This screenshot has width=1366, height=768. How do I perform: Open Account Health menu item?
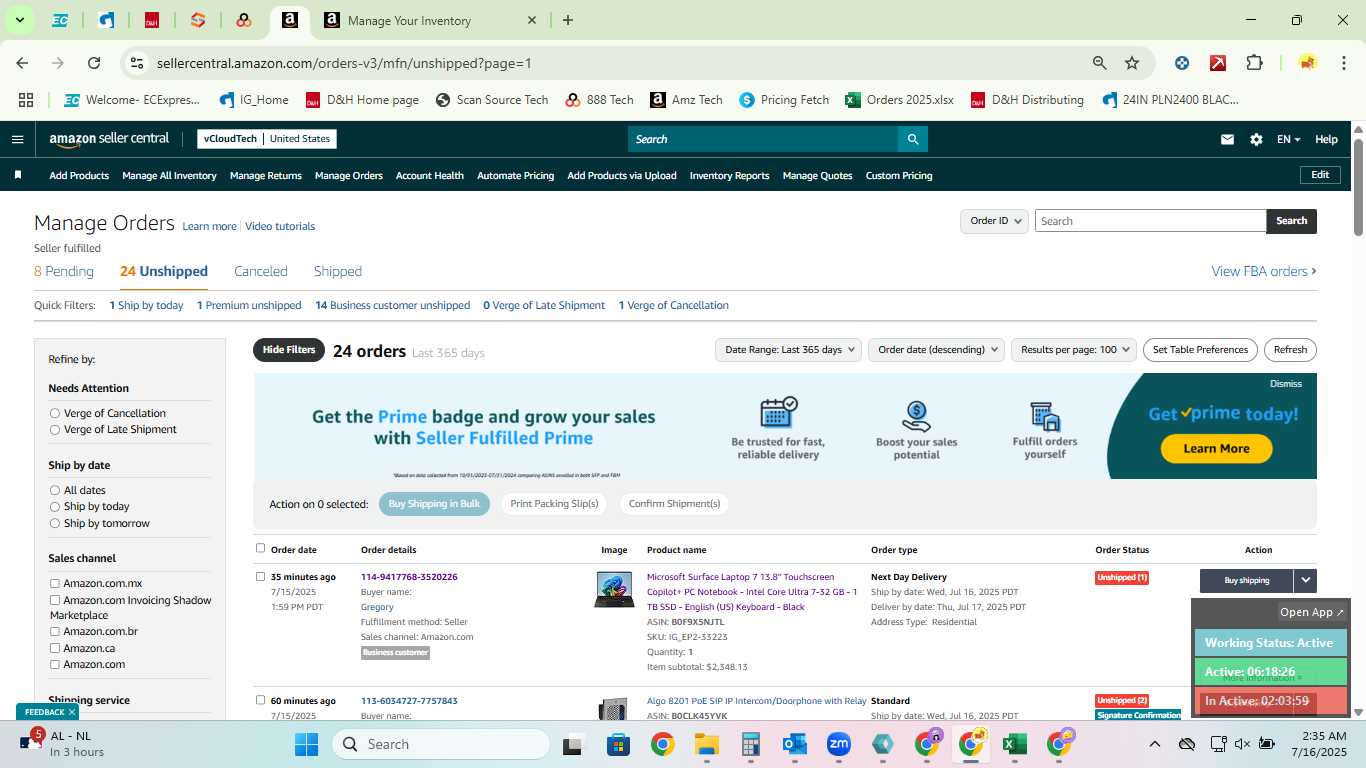pos(430,175)
